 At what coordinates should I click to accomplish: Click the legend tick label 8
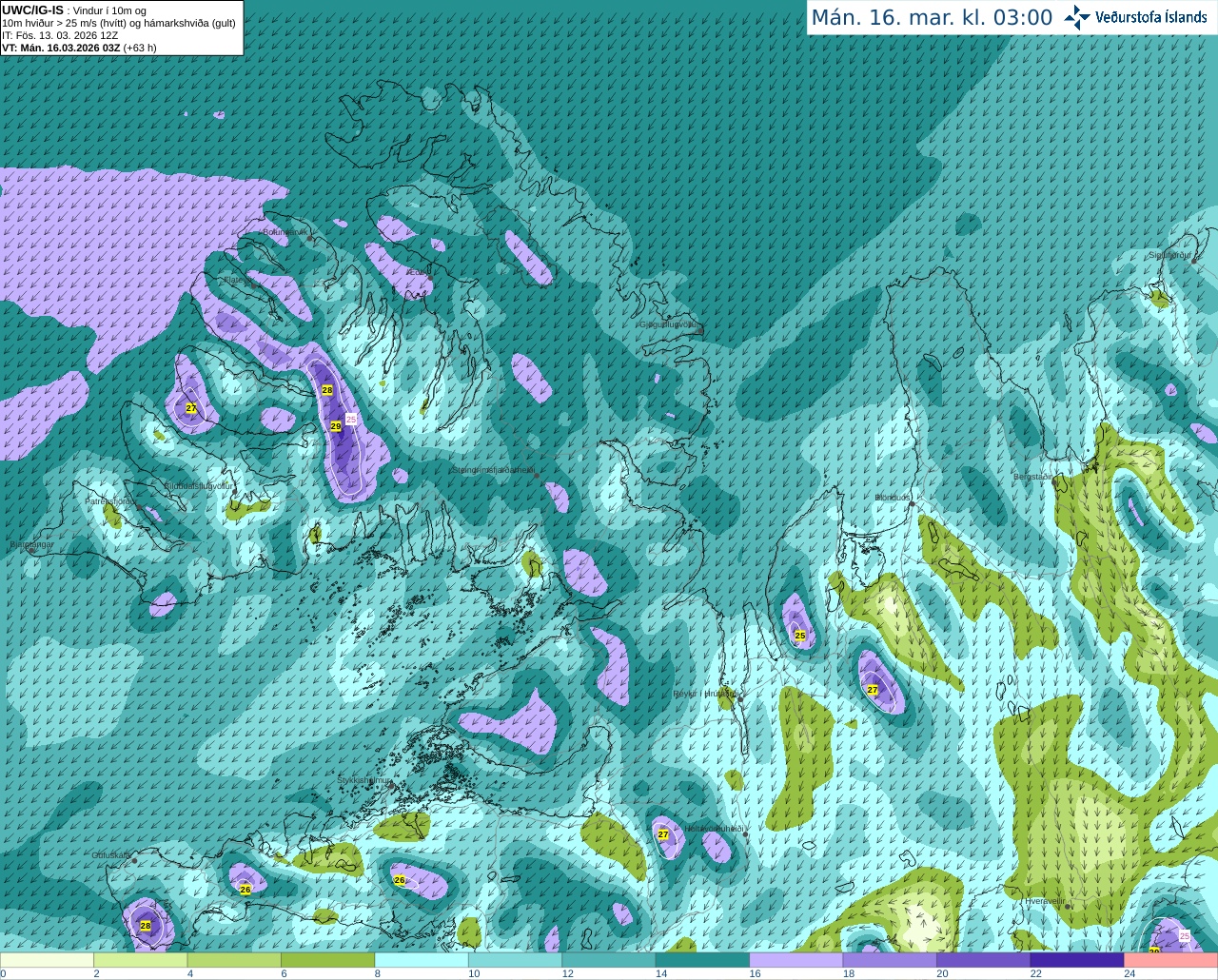(377, 973)
